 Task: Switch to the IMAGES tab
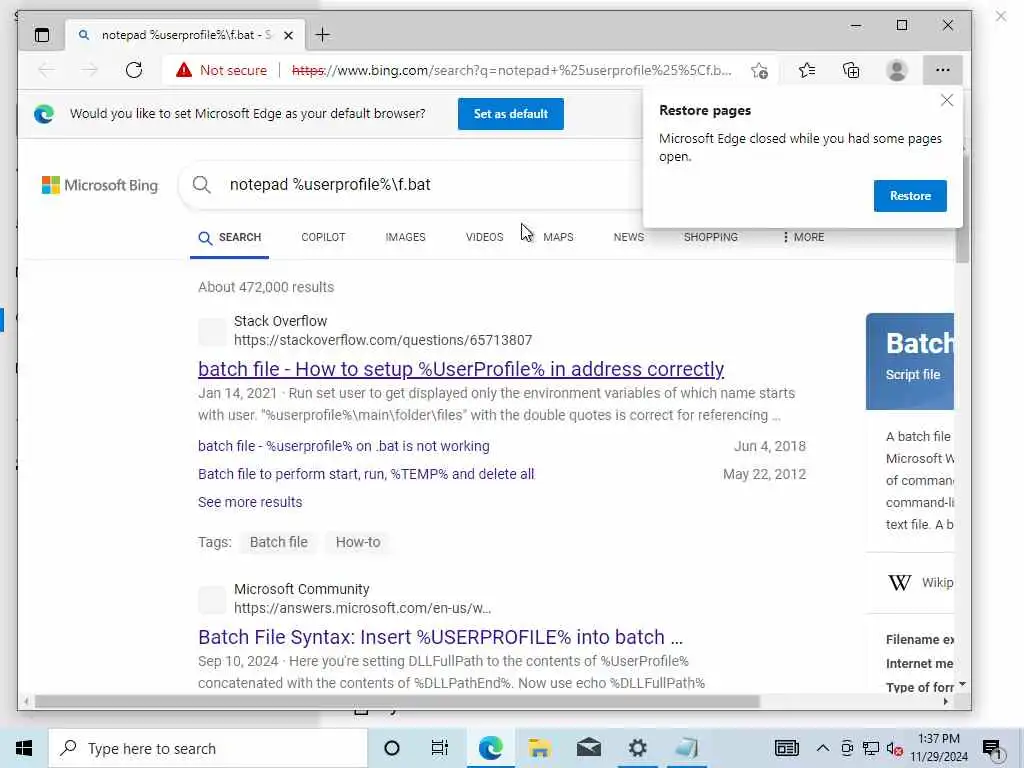point(406,237)
